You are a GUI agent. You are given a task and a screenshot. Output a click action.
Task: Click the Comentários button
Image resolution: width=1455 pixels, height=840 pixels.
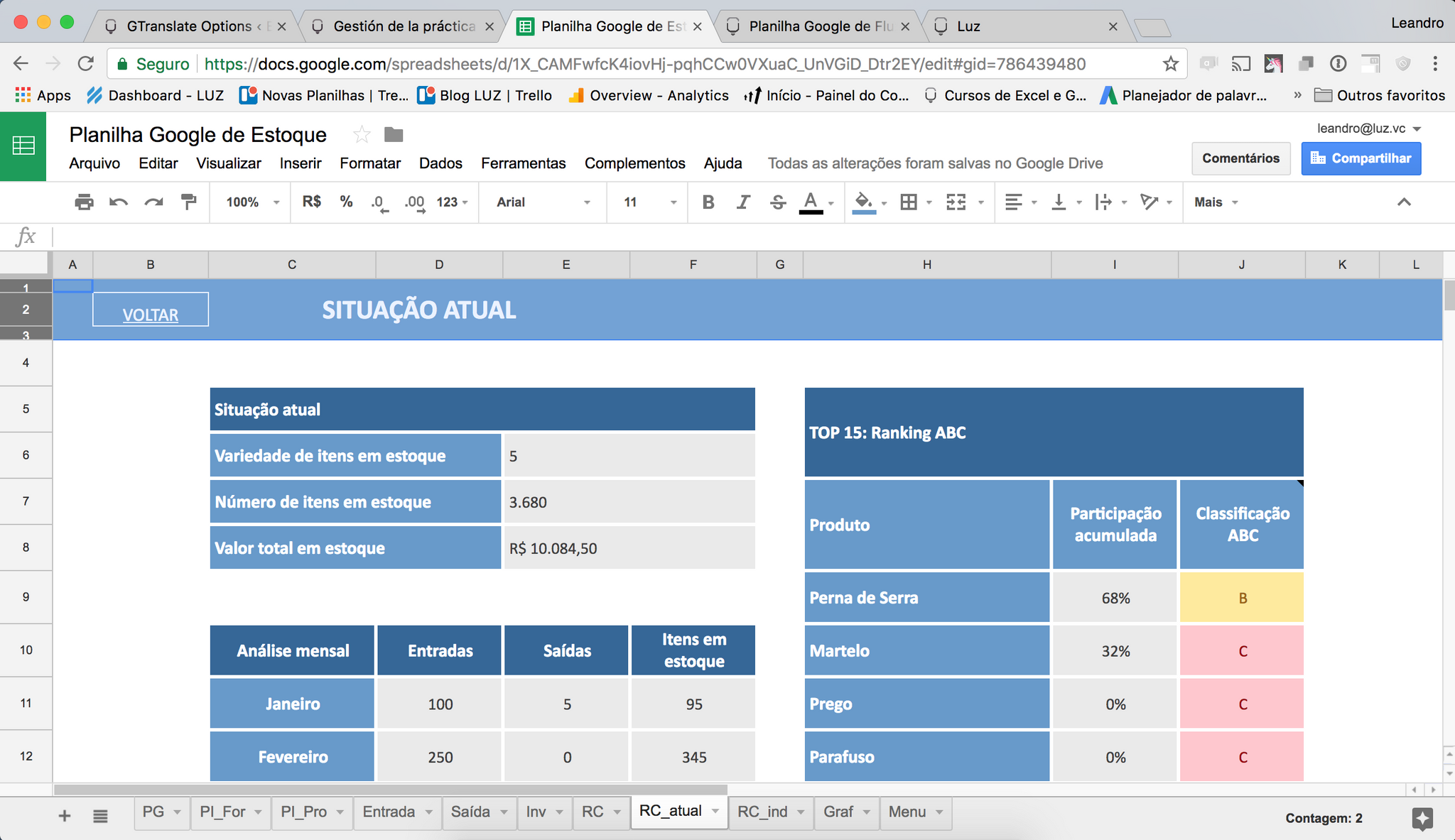1240,158
